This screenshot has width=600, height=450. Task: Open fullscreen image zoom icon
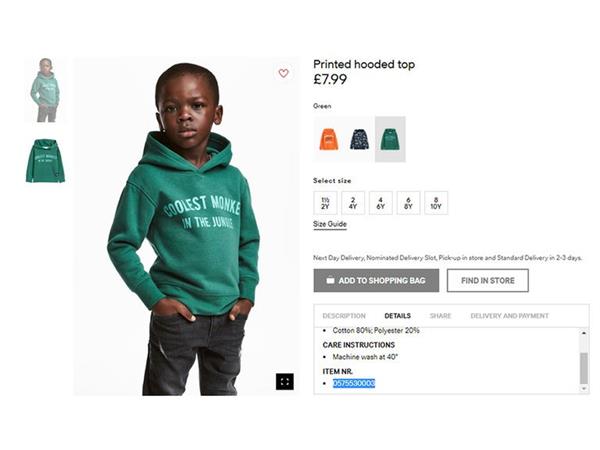285,382
